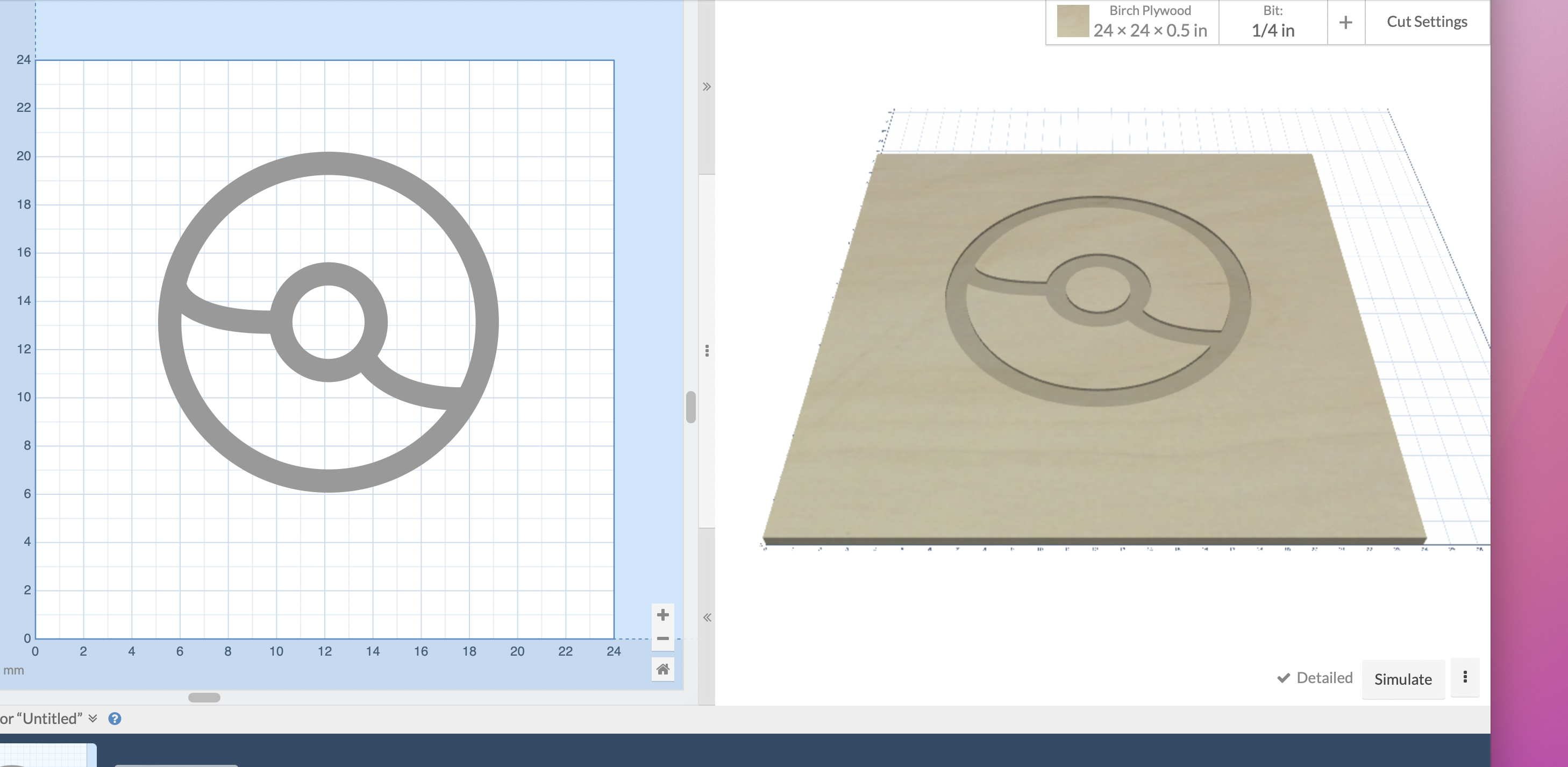Screen dimensions: 1568x767
Task: Collapse preview pane with left double-chevron
Action: [x=707, y=617]
